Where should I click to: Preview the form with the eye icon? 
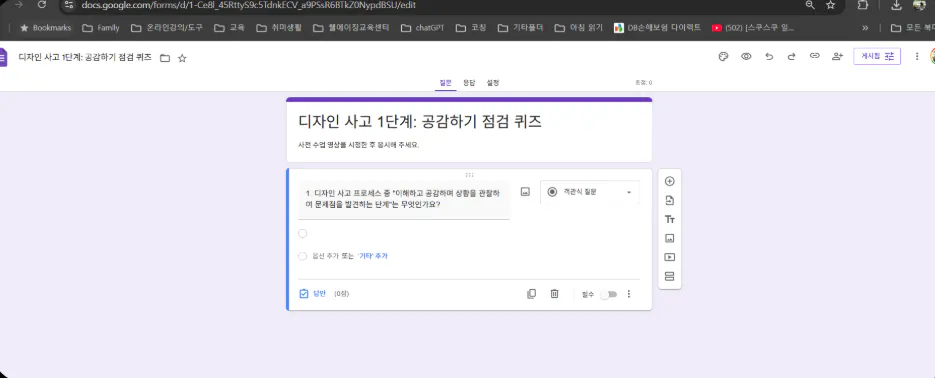(746, 57)
